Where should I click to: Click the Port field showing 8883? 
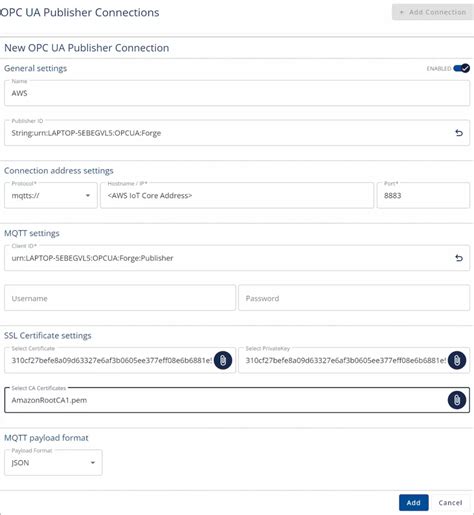tap(423, 195)
